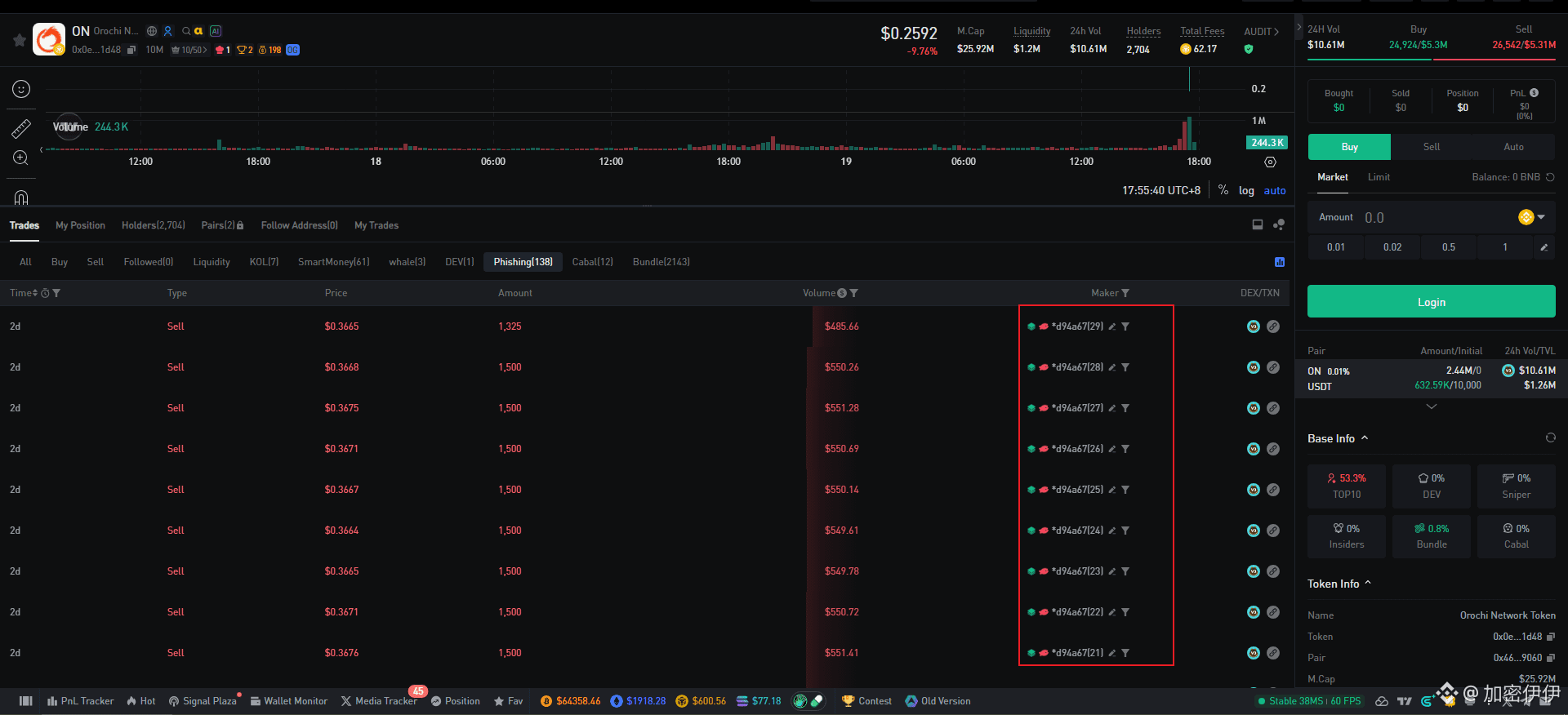The width and height of the screenshot is (1568, 715).
Task: Collapse the Token Info section
Action: pos(1368,584)
